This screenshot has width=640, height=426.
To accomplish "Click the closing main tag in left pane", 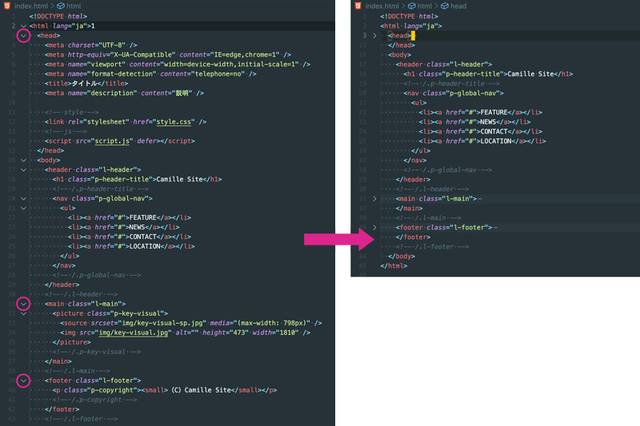I will (58, 362).
